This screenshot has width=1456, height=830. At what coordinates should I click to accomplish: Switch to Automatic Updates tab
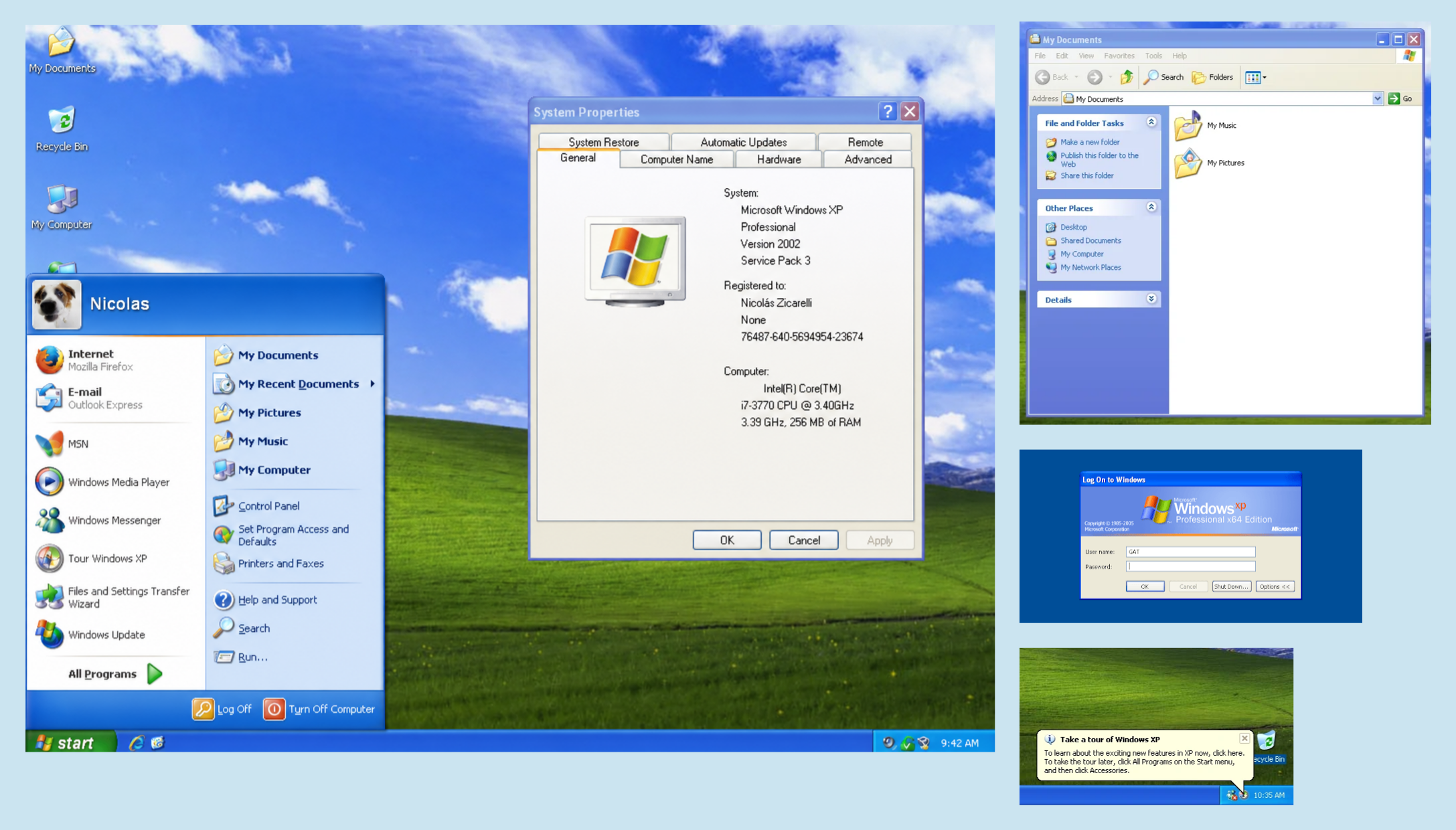743,142
